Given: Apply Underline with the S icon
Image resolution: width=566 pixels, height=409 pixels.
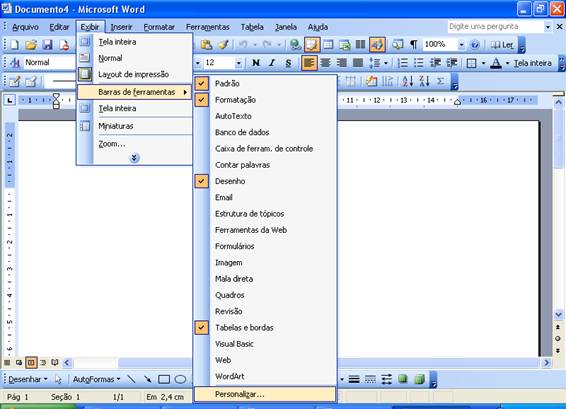Looking at the screenshot, I should 288,63.
